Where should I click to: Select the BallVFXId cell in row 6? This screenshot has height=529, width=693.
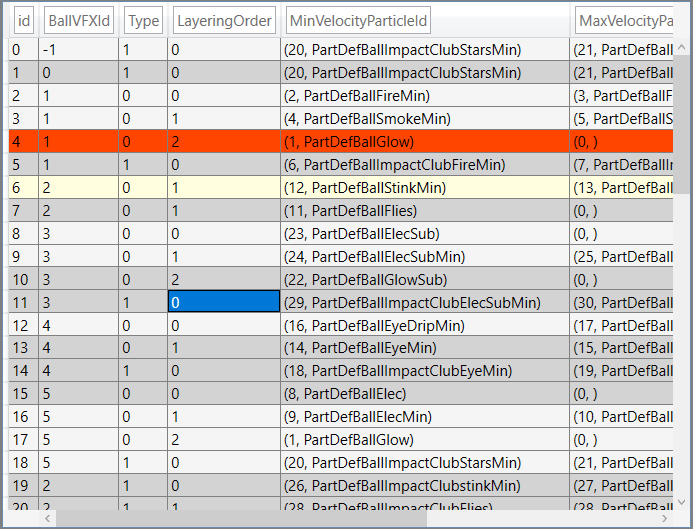[78, 187]
